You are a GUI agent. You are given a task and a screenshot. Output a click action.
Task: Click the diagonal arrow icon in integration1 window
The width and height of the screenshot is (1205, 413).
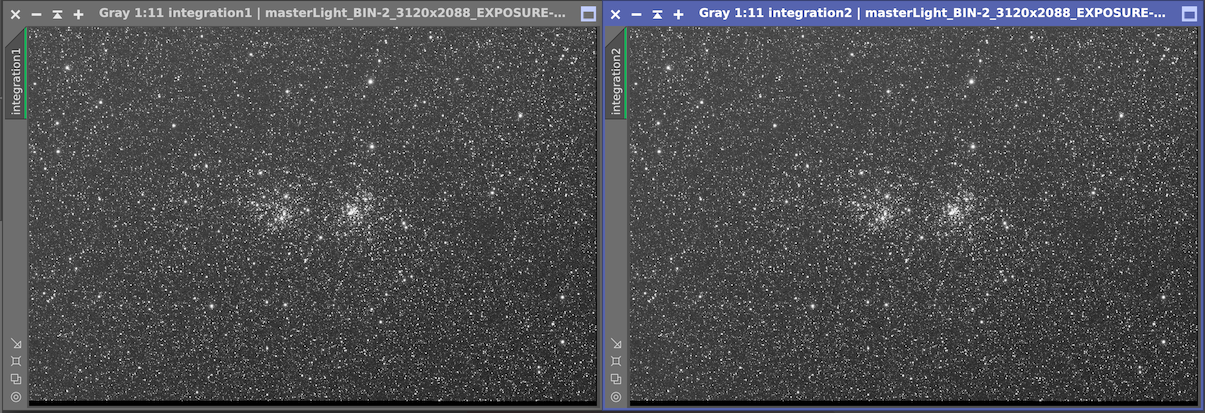15,343
